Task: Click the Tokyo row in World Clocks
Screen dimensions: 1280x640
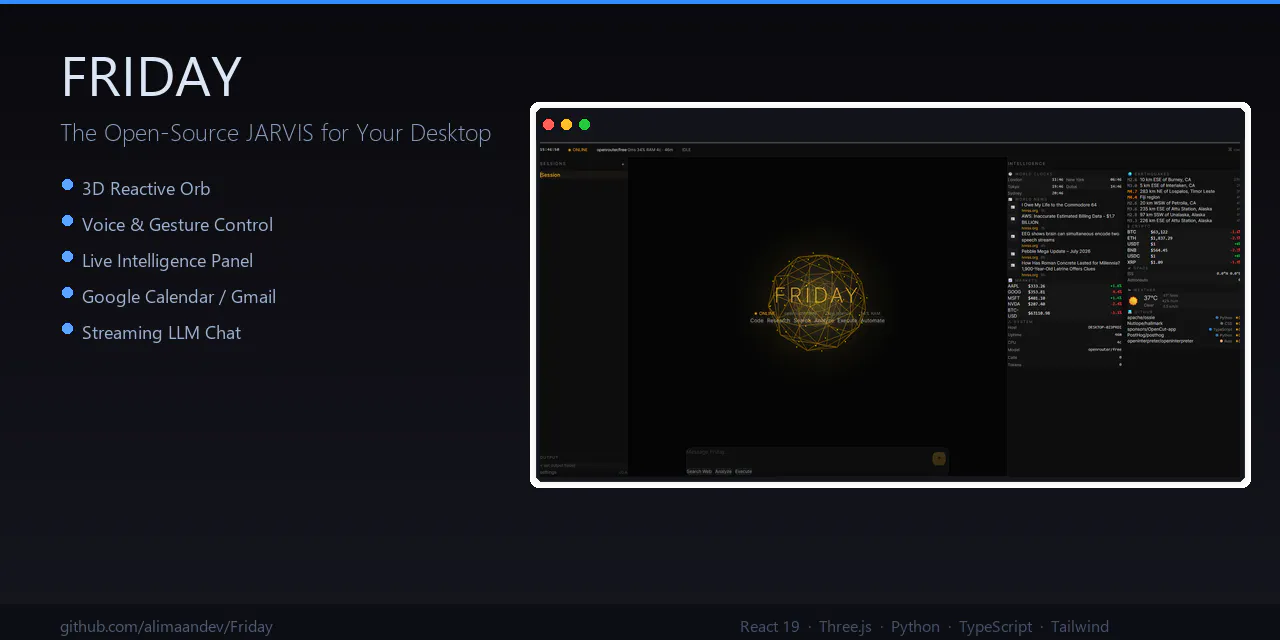Action: pyautogui.click(x=1036, y=187)
